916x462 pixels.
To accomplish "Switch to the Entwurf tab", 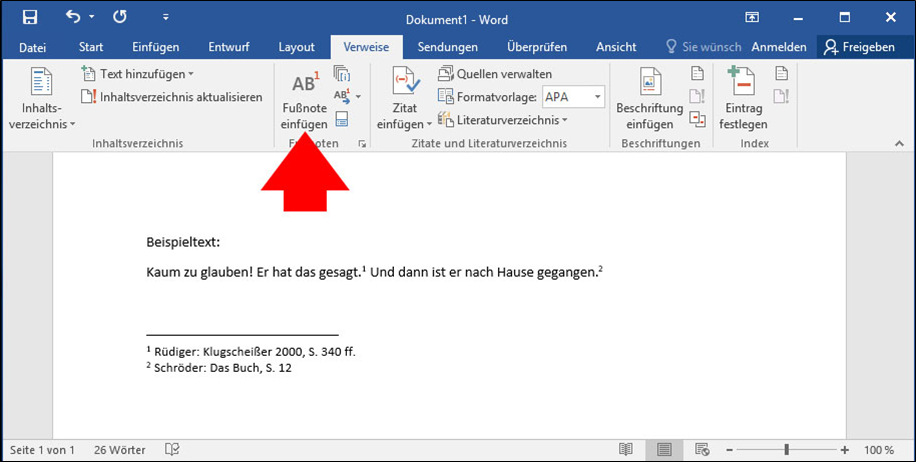I will (x=228, y=47).
